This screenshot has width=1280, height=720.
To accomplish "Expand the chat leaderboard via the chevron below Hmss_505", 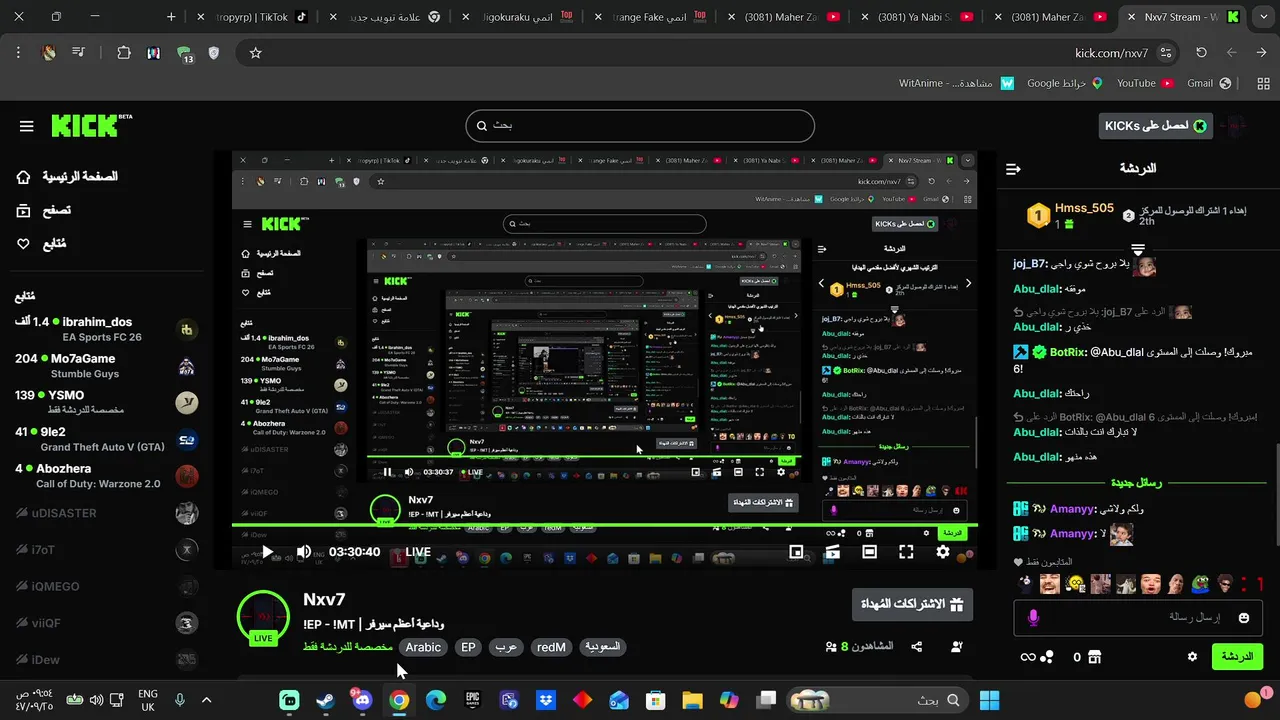I will pos(1138,248).
